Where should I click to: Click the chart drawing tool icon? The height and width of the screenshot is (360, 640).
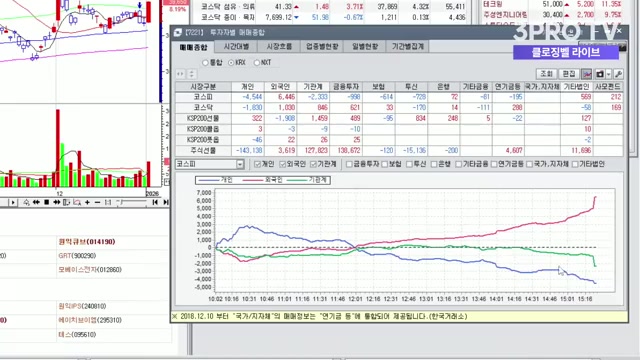(x=27, y=202)
